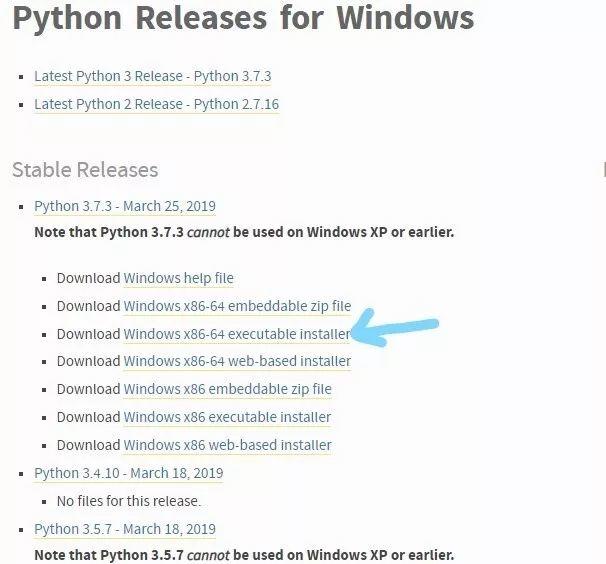Download Windows x86 web-based installer

227,445
